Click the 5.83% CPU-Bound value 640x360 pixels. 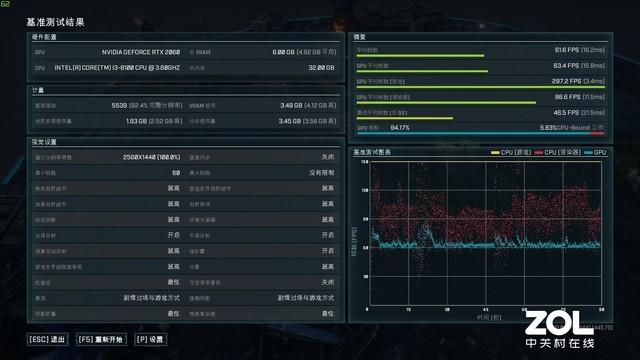point(548,128)
